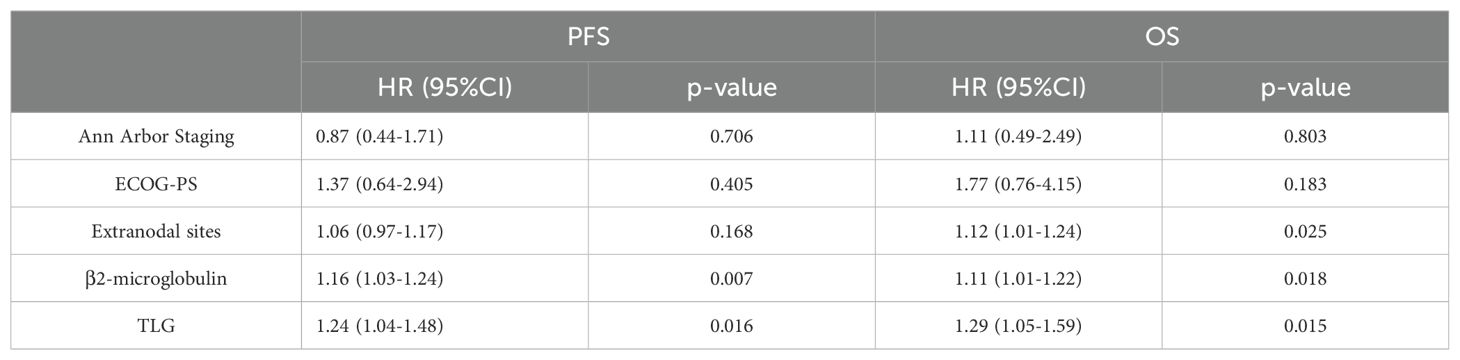The width and height of the screenshot is (1460, 360).
Task: Click the p-value header under PFS
Action: coord(731,88)
